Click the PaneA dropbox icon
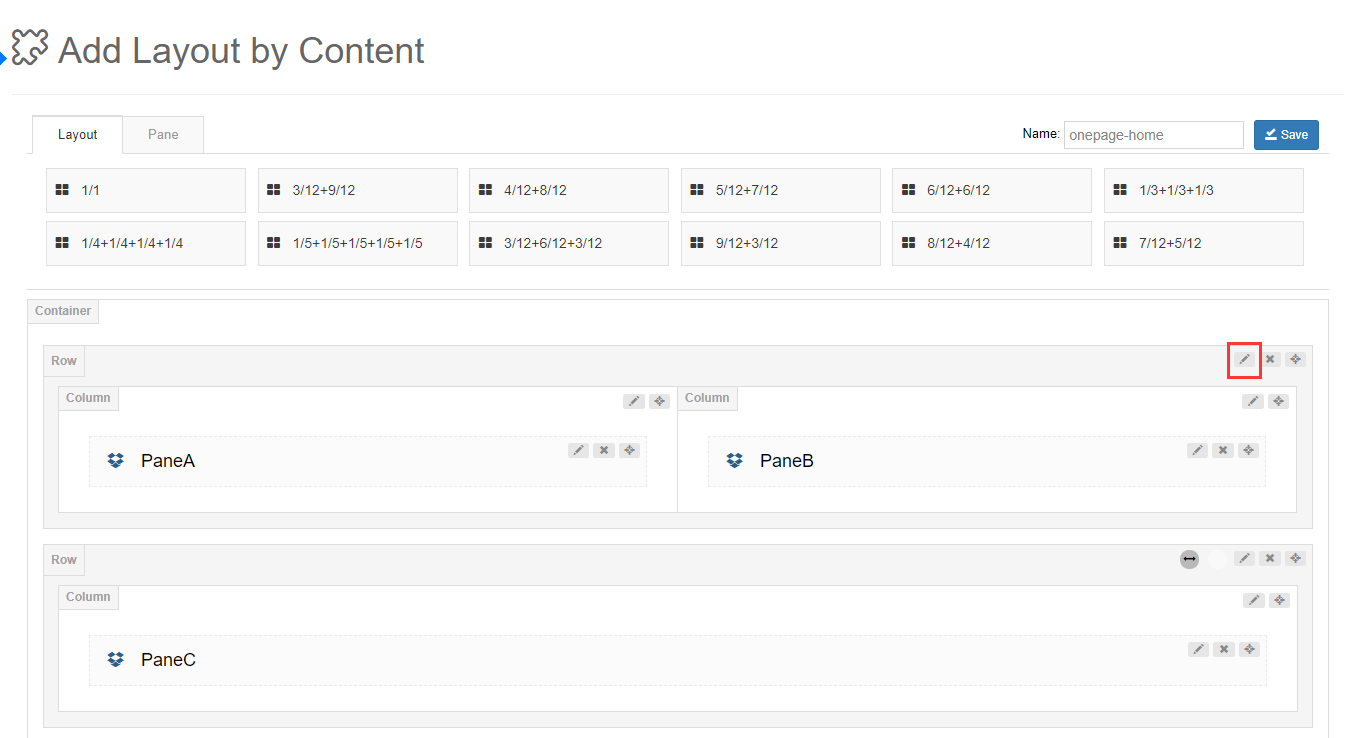The height and width of the screenshot is (738, 1350). click(116, 461)
